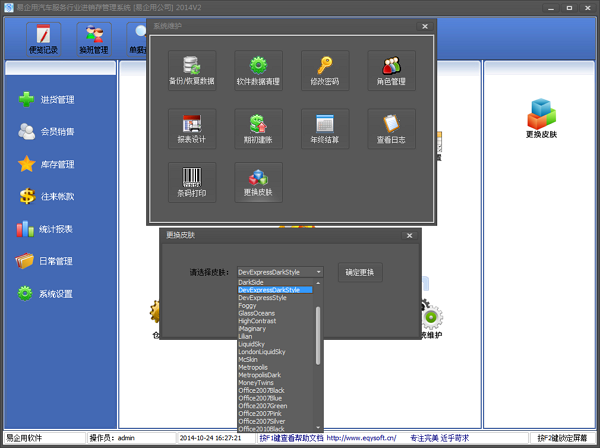Select iMaginary skin
This screenshot has width=600, height=448.
click(x=275, y=329)
